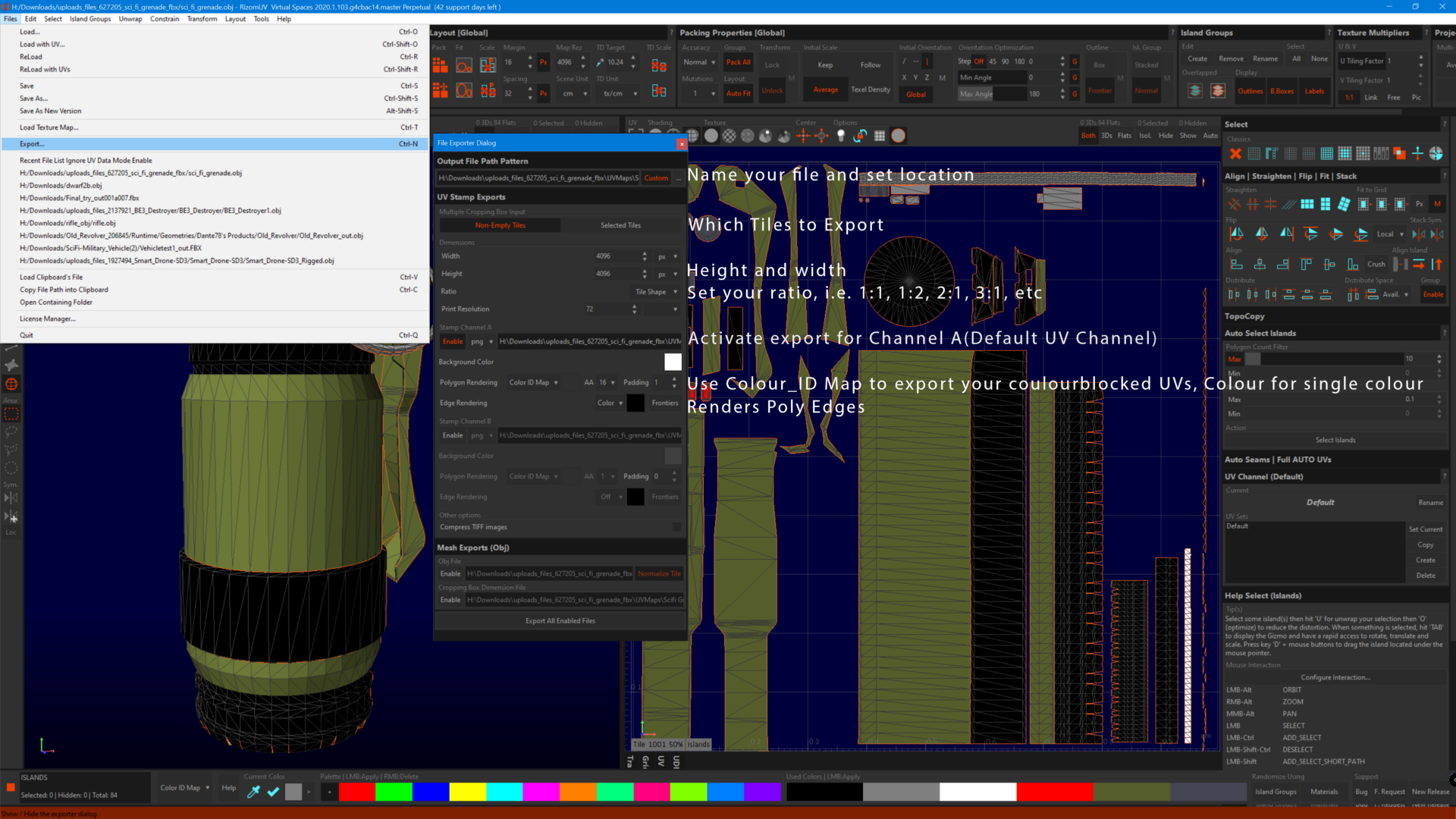Open the png format dropdown for Channel A
This screenshot has height=819, width=1456.
tap(482, 342)
